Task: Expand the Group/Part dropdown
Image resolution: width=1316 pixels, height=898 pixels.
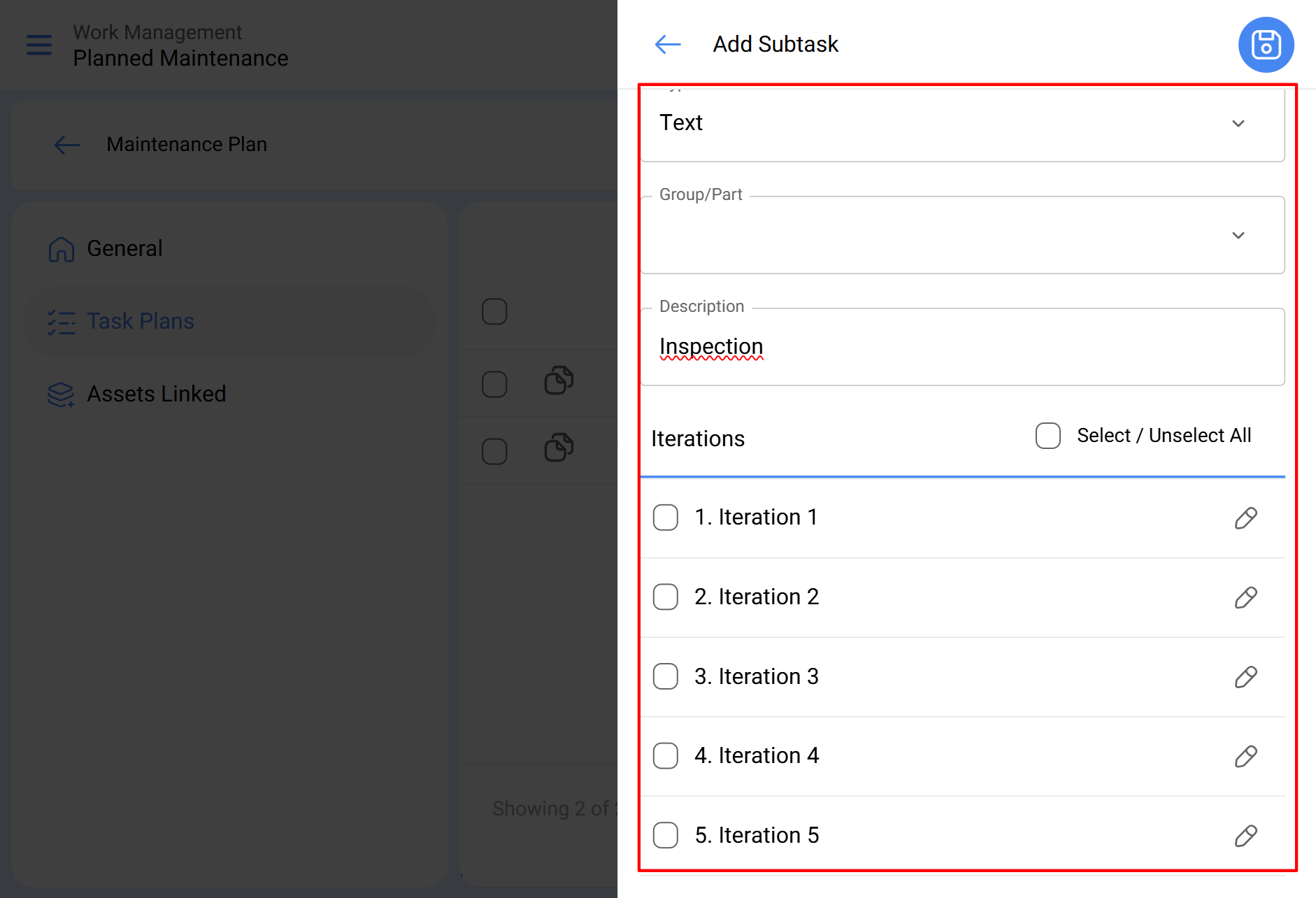Action: tap(961, 235)
